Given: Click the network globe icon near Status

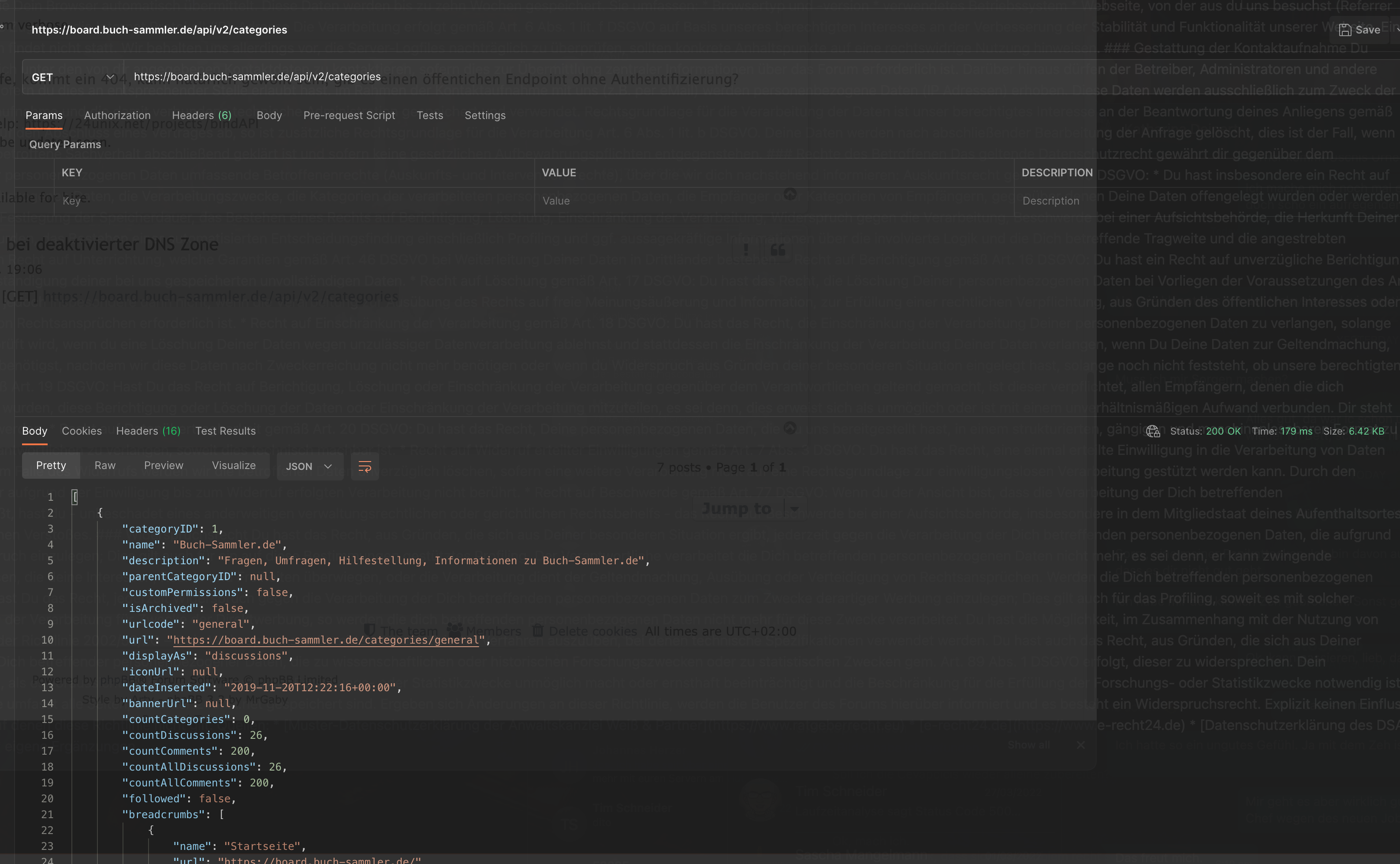Looking at the screenshot, I should (1153, 431).
